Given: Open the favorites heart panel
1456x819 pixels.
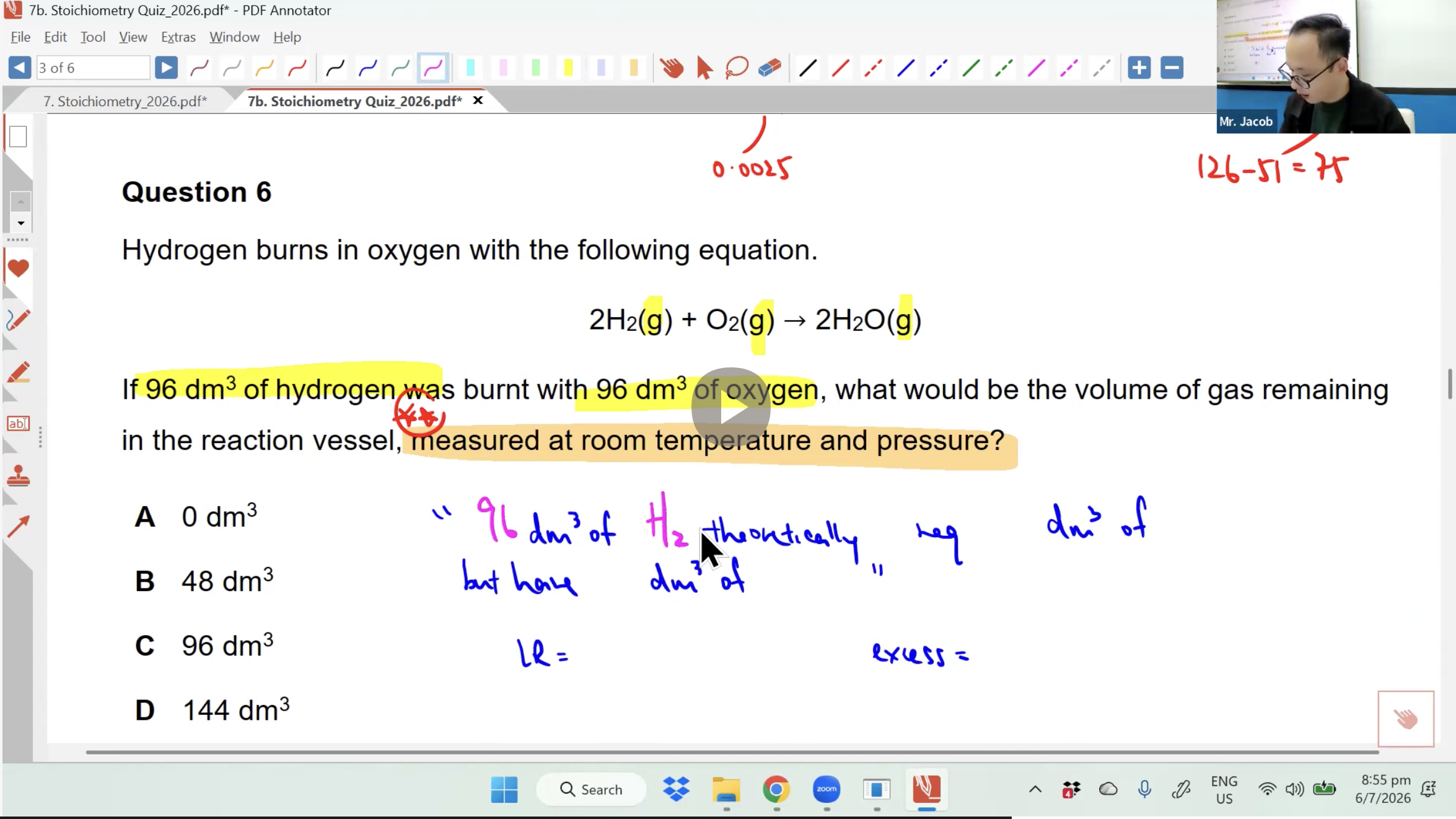Looking at the screenshot, I should click(18, 268).
